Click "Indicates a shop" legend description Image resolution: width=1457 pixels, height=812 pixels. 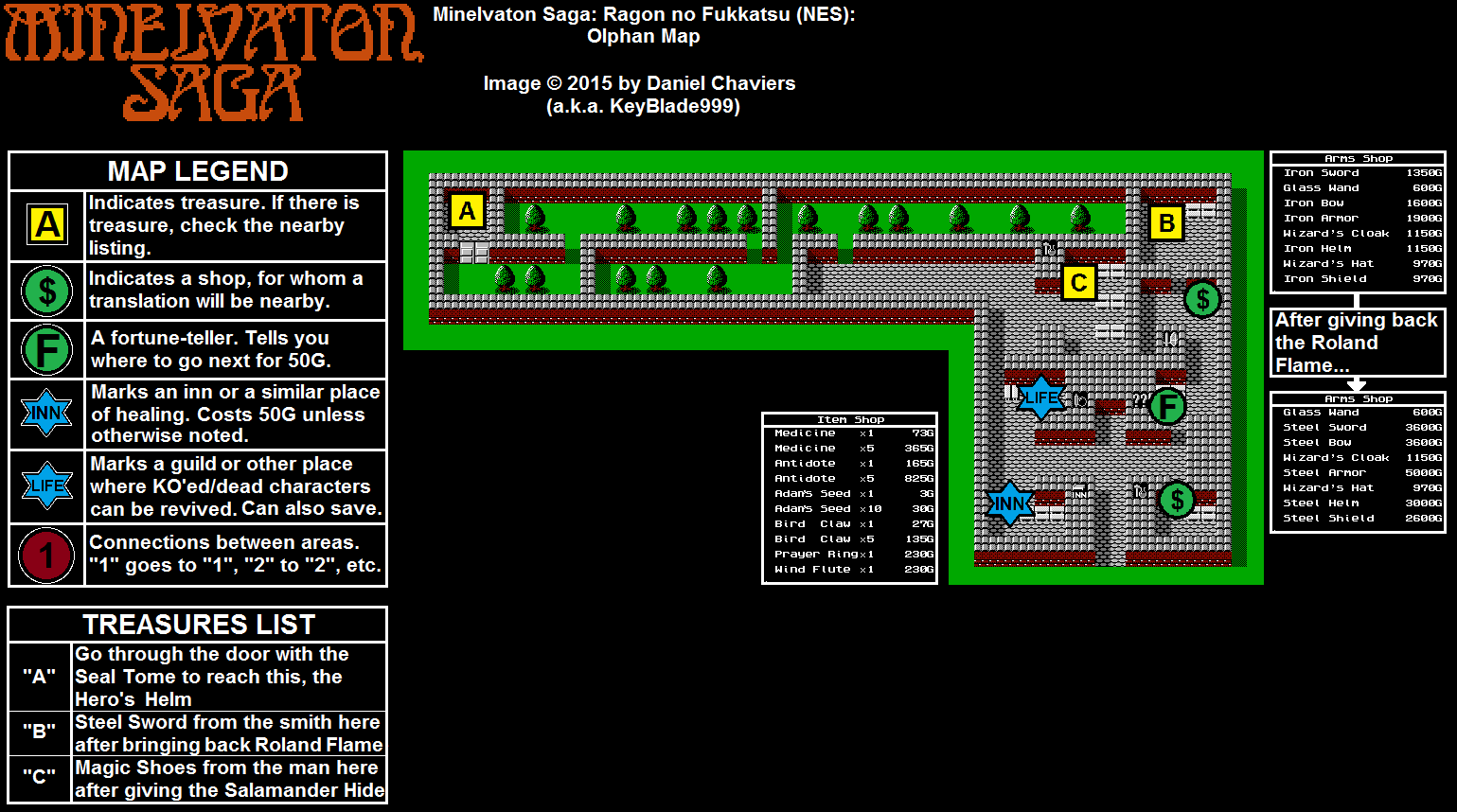[225, 290]
